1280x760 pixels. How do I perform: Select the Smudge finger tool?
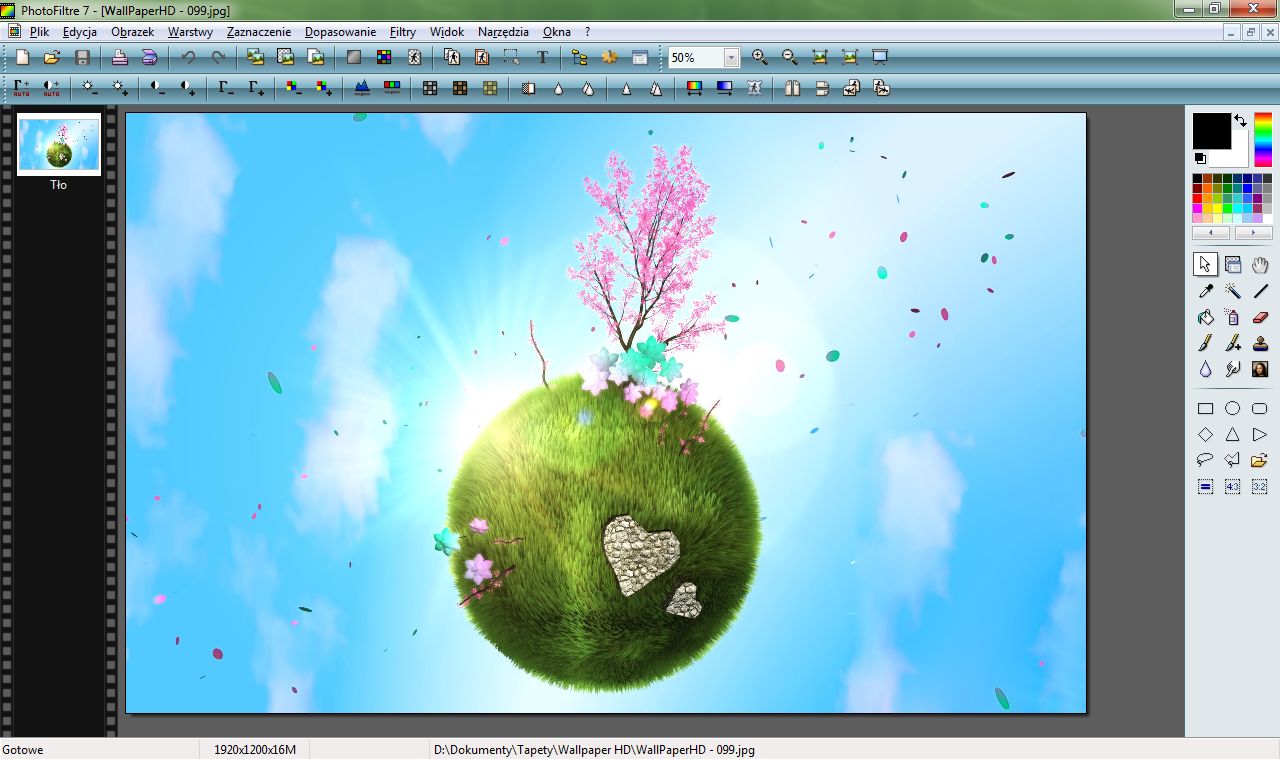coord(1232,368)
